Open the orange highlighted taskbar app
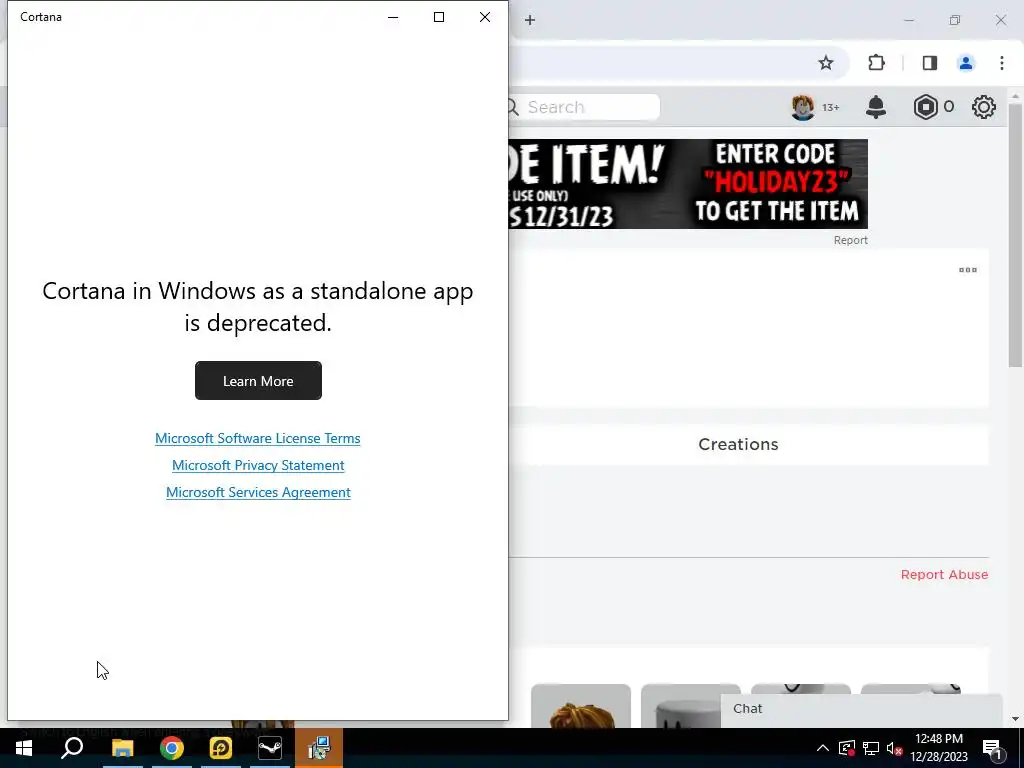This screenshot has height=768, width=1024. click(x=319, y=748)
